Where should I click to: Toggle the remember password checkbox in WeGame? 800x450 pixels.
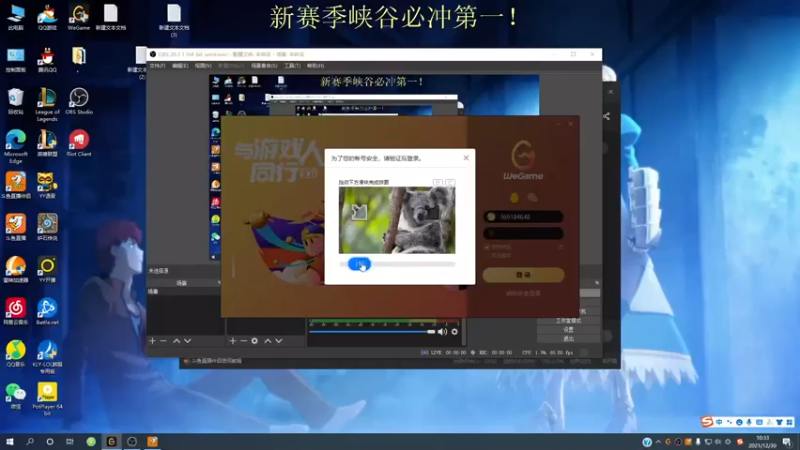(487, 247)
